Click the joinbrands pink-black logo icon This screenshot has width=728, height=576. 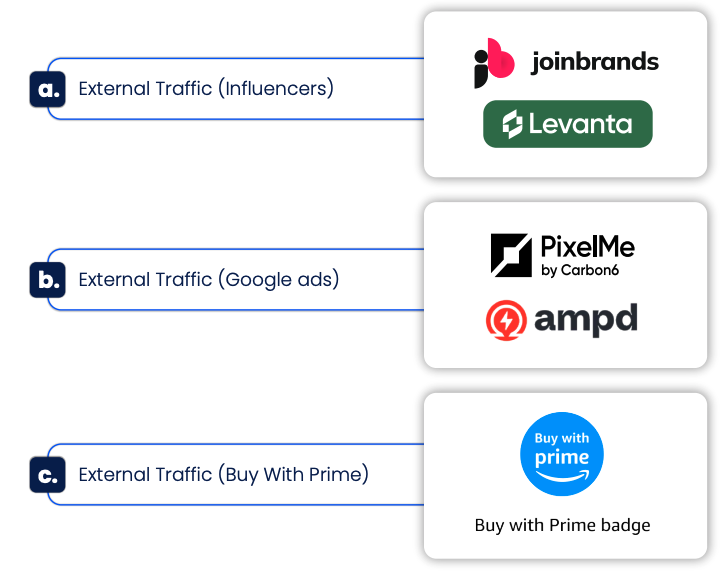coord(494,63)
